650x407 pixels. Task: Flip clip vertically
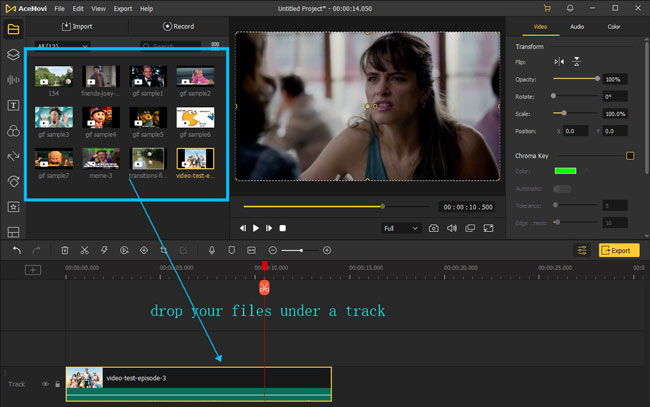point(577,62)
